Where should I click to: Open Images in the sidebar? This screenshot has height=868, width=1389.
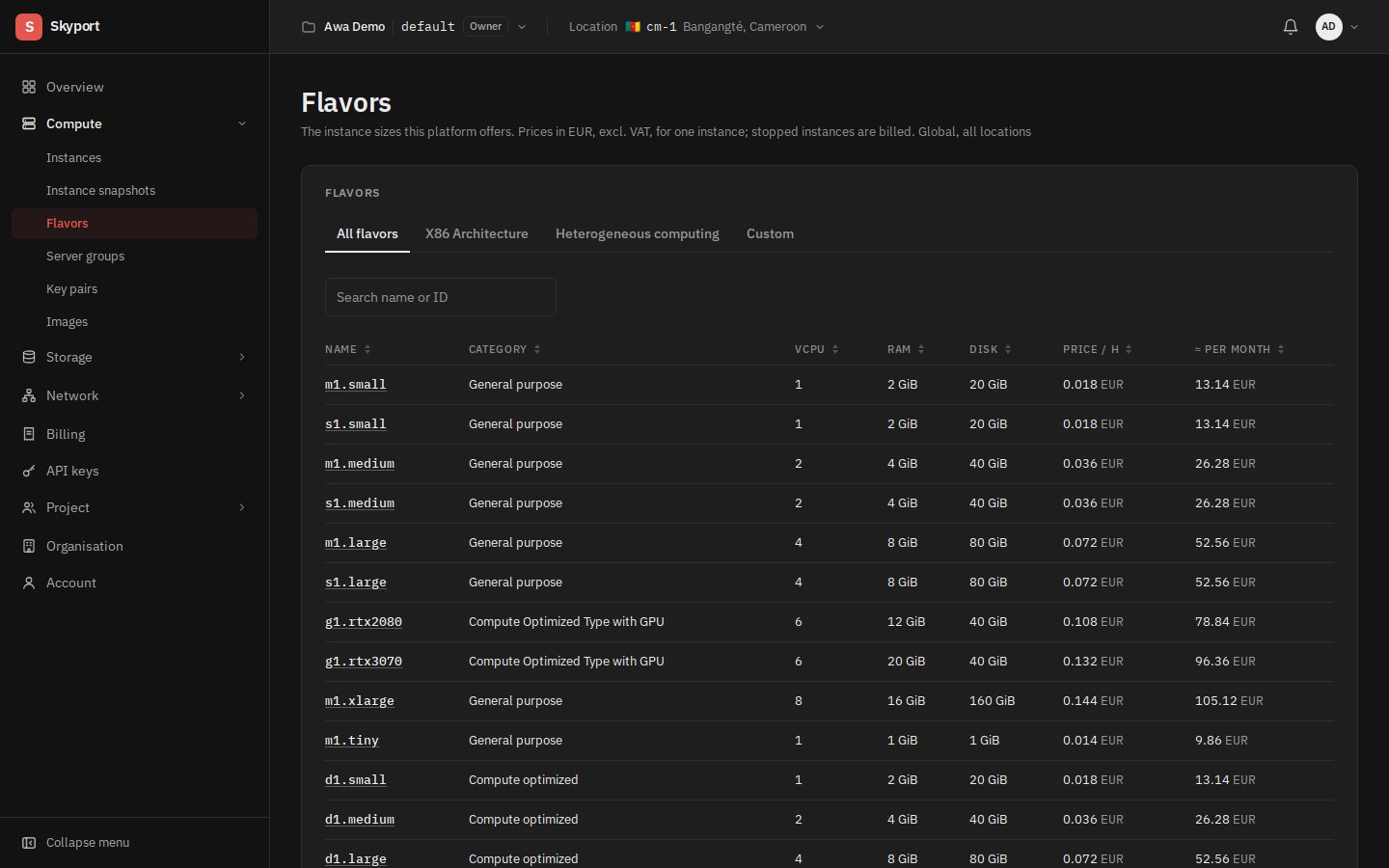click(x=135, y=321)
